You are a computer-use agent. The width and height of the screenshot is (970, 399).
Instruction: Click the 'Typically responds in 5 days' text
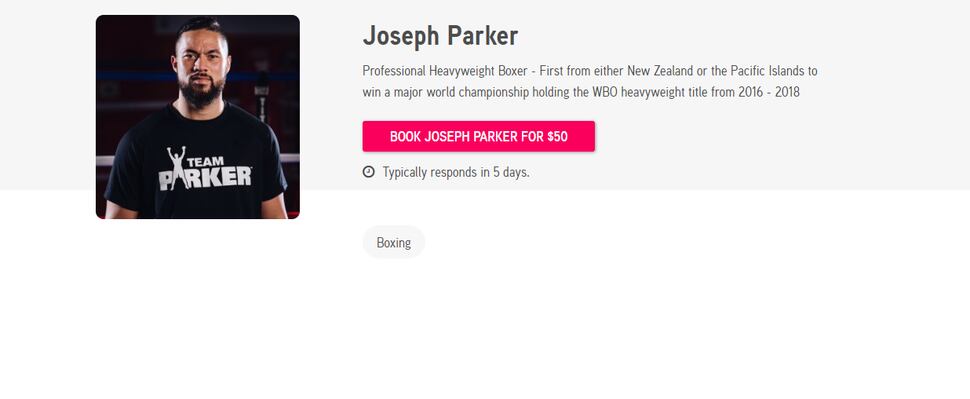point(456,172)
